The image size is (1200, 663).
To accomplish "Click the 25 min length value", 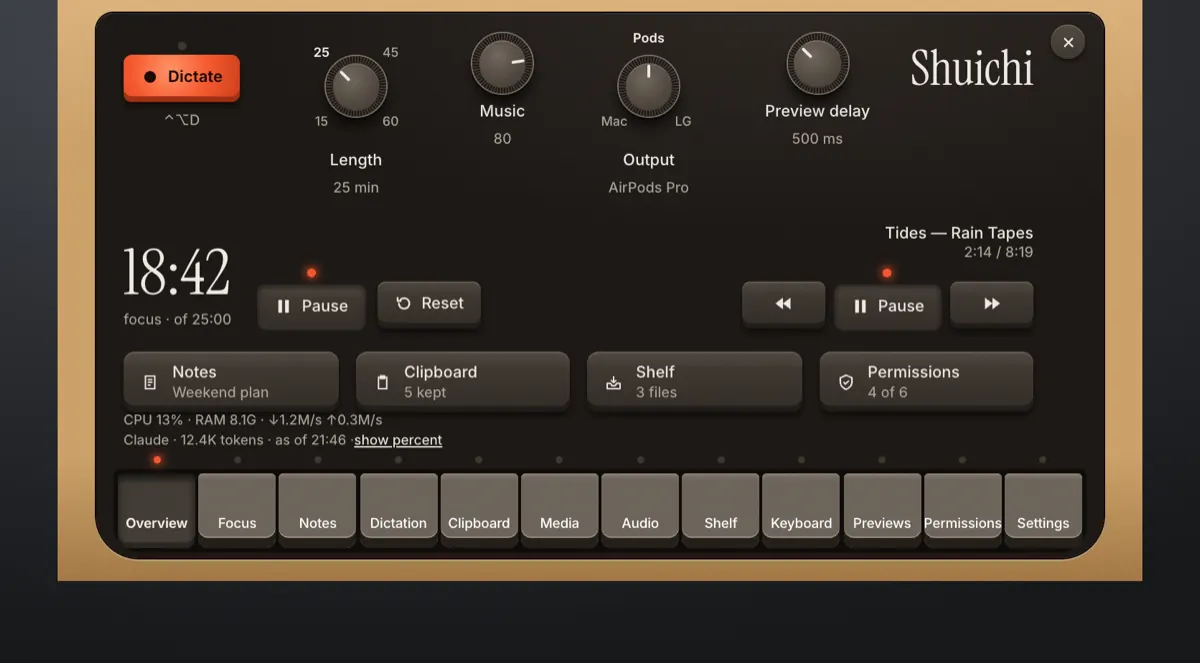I will [356, 187].
